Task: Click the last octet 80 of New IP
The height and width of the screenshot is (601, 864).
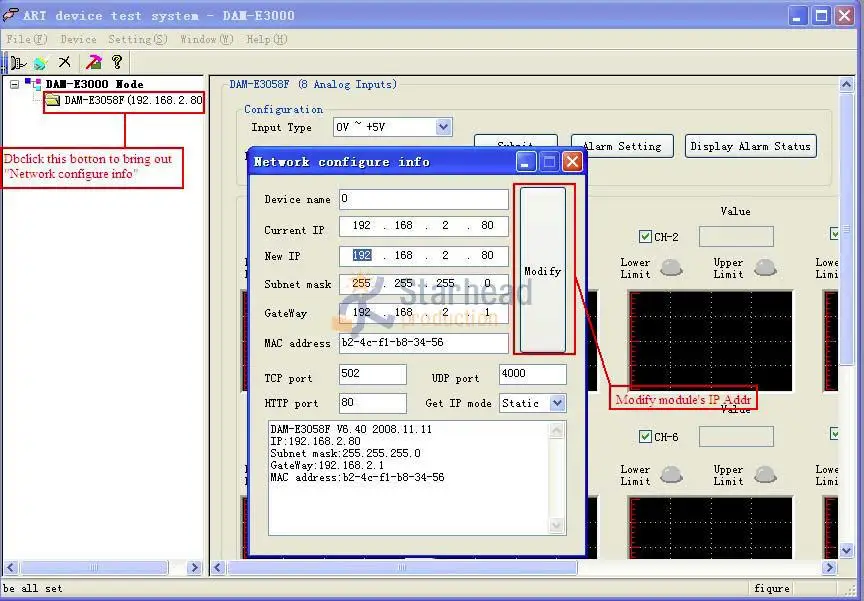Action: click(487, 255)
